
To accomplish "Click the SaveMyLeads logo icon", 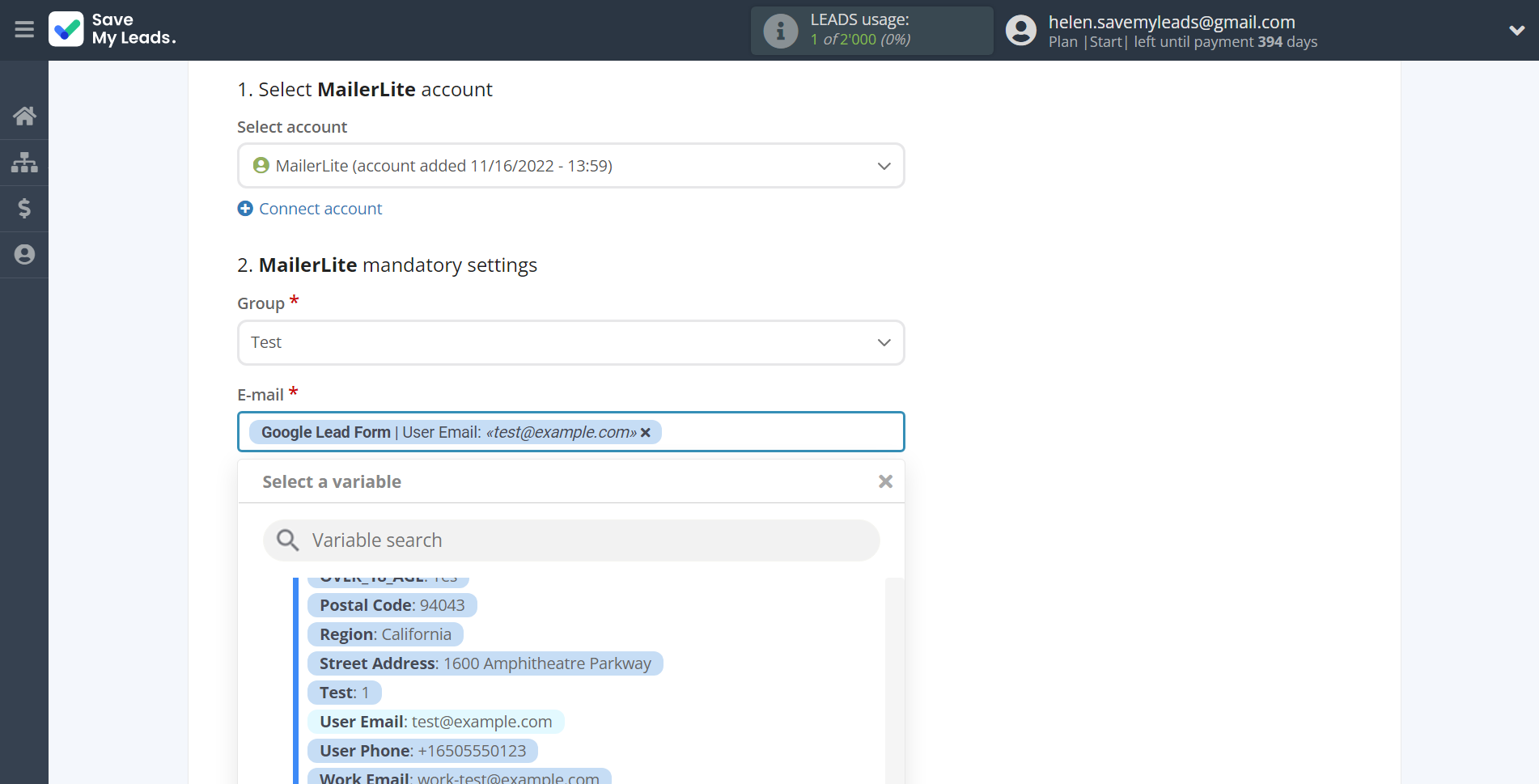I will (x=66, y=30).
